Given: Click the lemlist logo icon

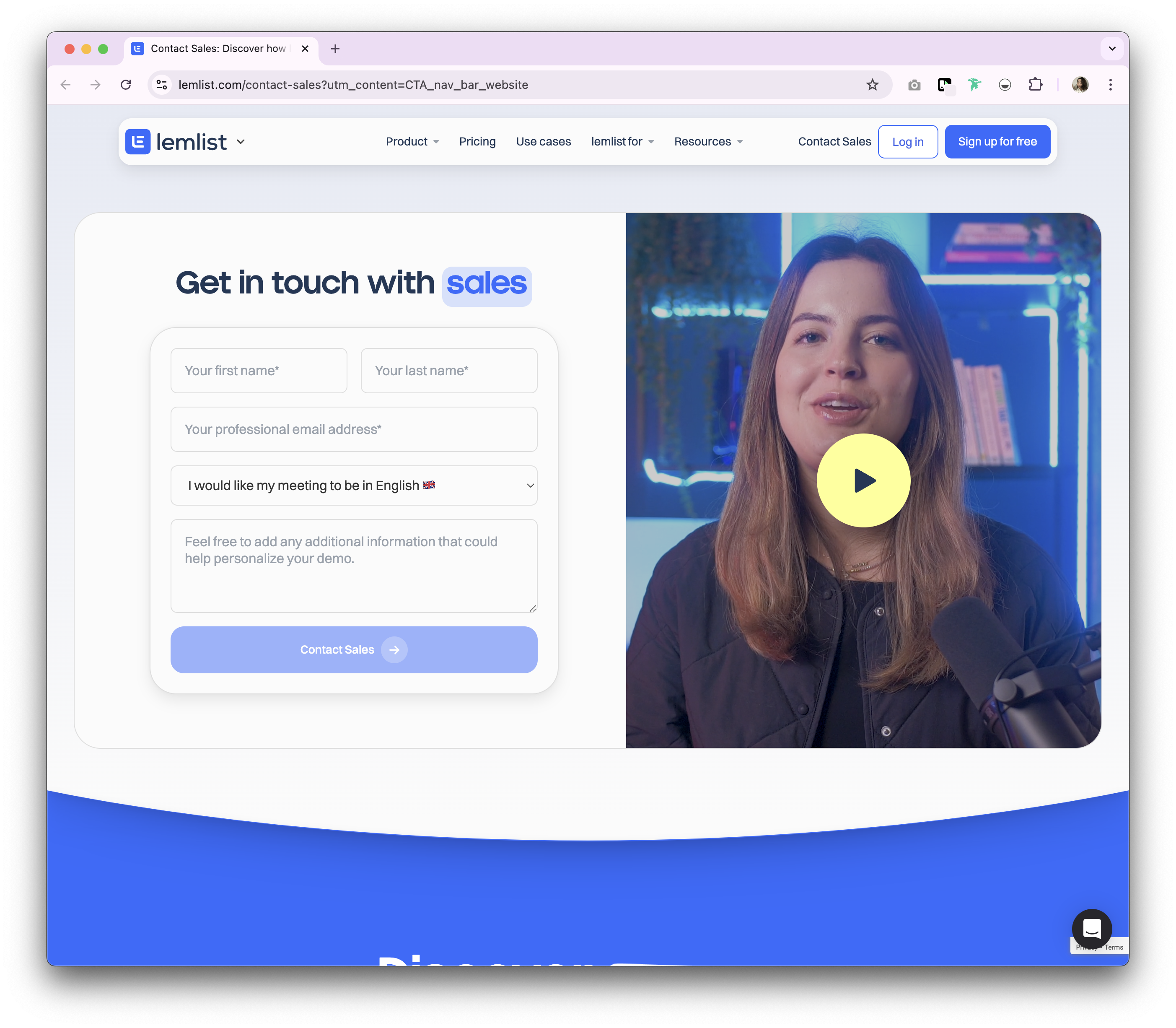Looking at the screenshot, I should [137, 142].
